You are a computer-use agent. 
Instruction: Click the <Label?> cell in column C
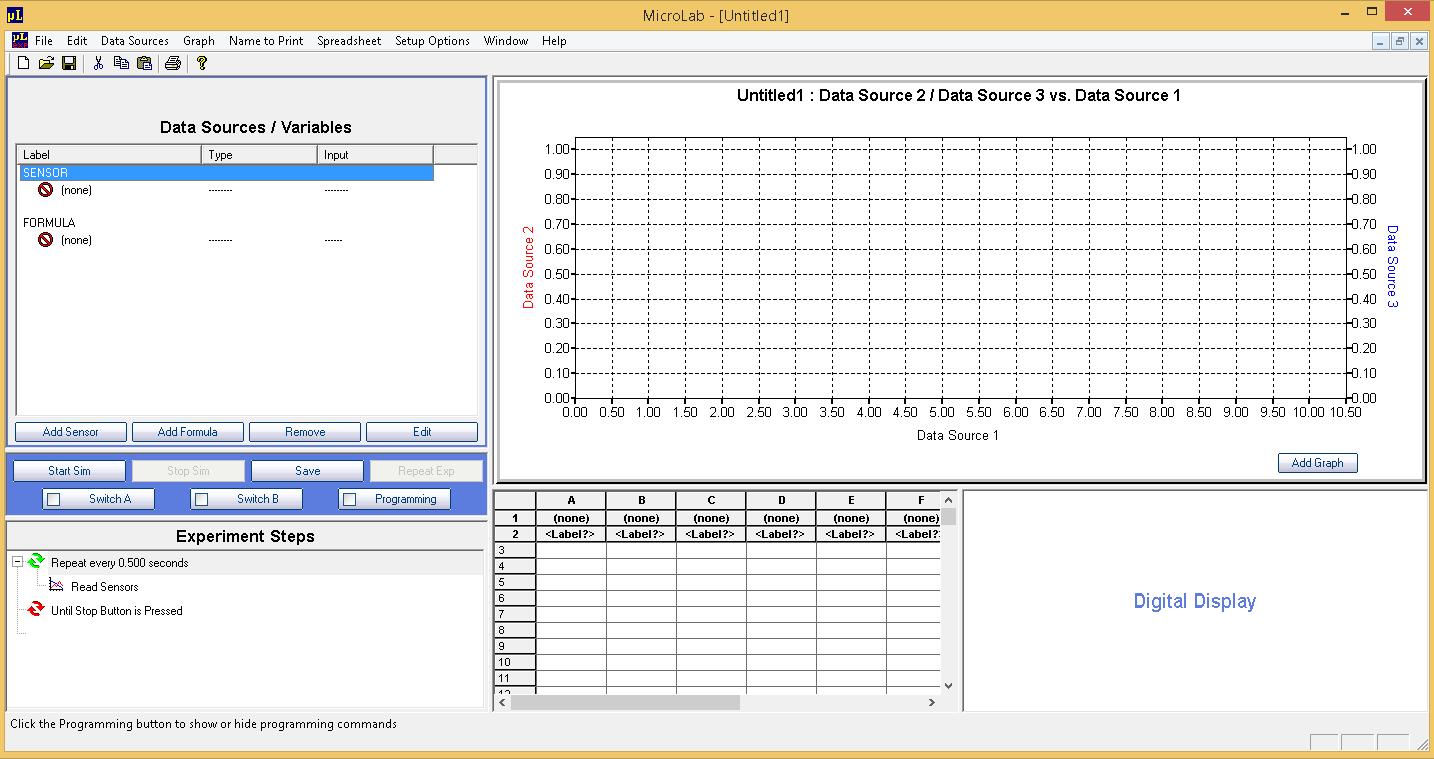pyautogui.click(x=711, y=534)
